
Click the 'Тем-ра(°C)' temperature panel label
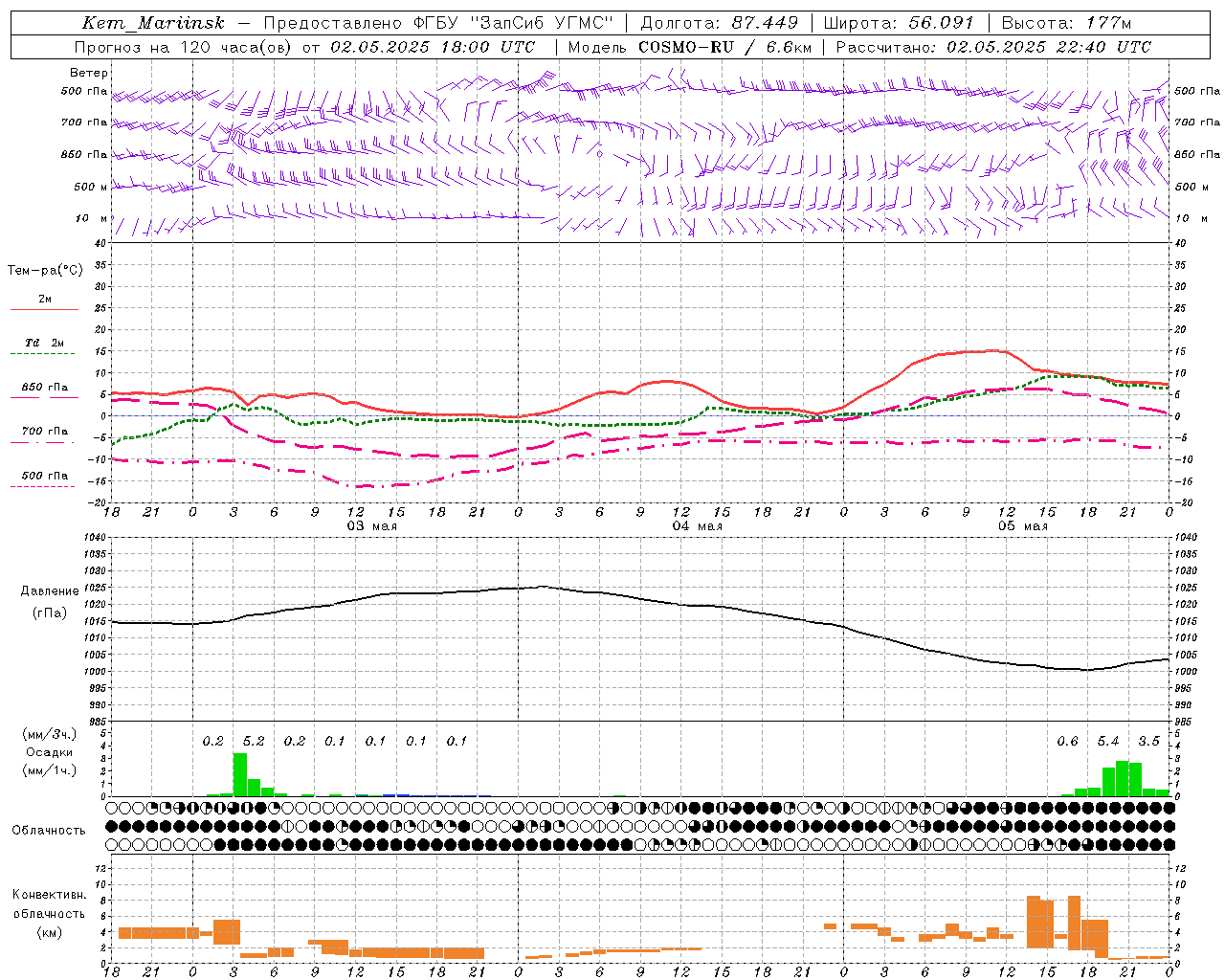(45, 271)
